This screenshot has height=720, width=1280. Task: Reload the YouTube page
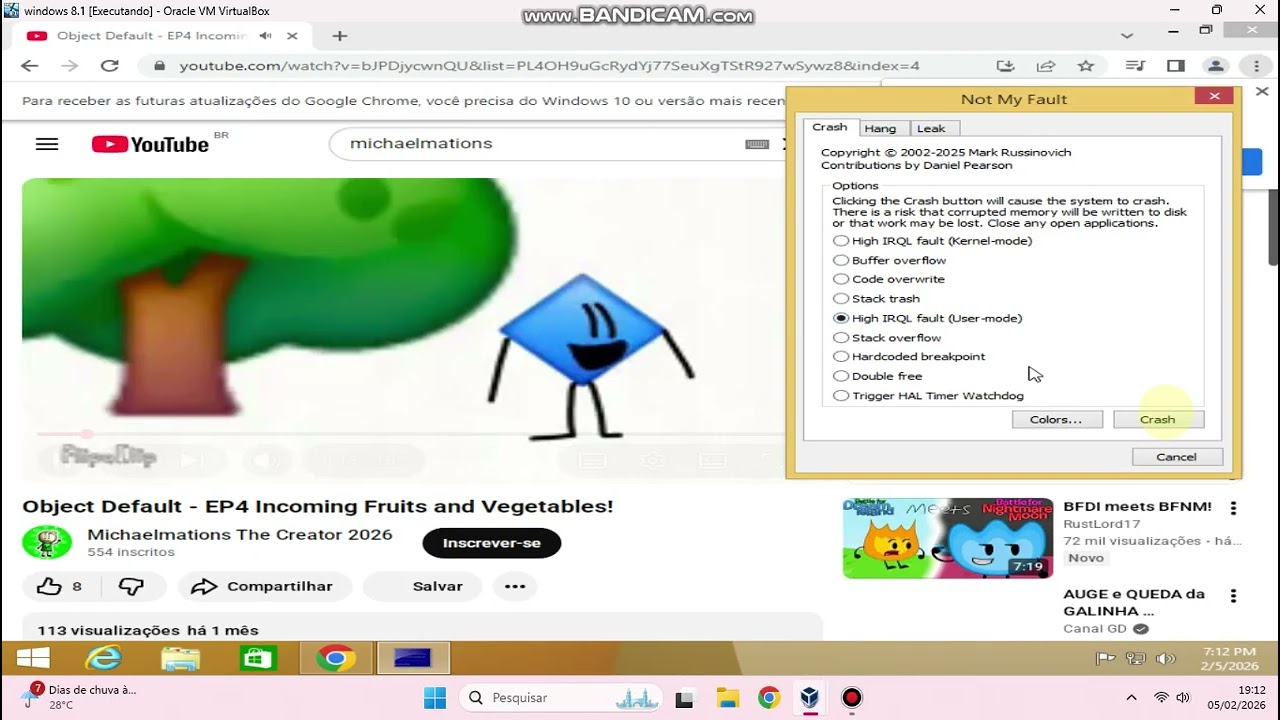[x=110, y=66]
